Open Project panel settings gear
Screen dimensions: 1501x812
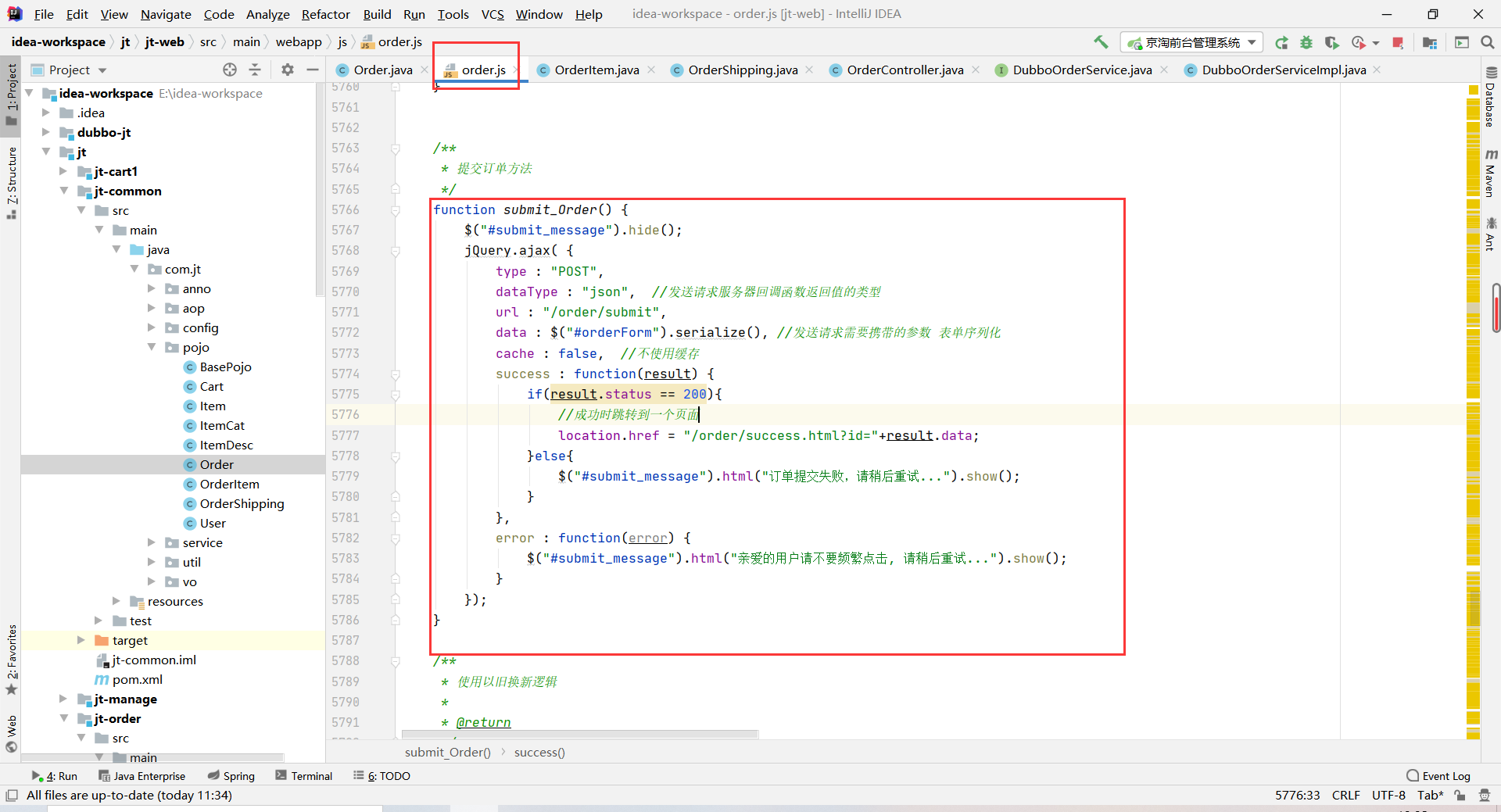pyautogui.click(x=288, y=70)
